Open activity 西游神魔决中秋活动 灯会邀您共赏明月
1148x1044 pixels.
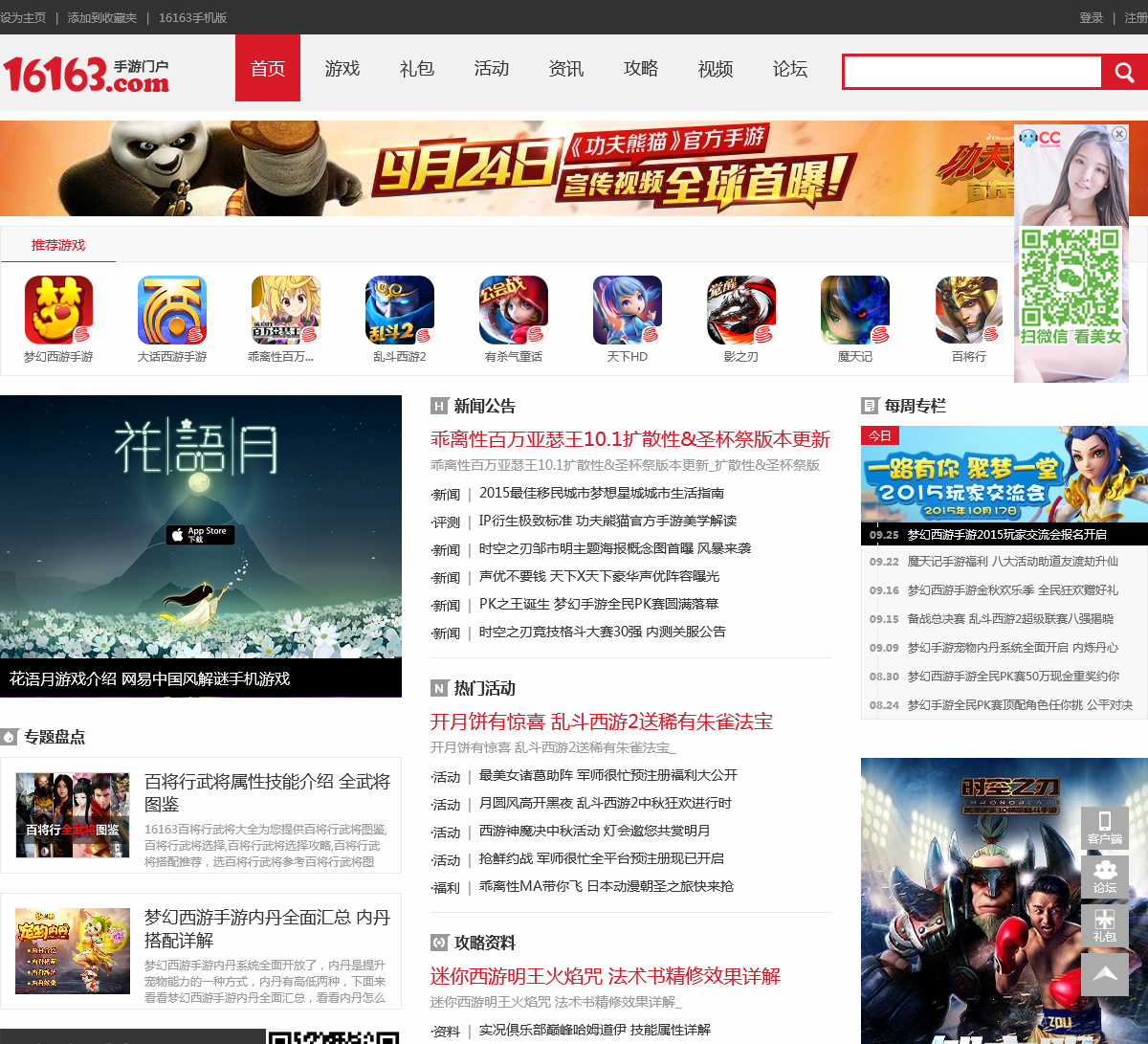(x=595, y=831)
